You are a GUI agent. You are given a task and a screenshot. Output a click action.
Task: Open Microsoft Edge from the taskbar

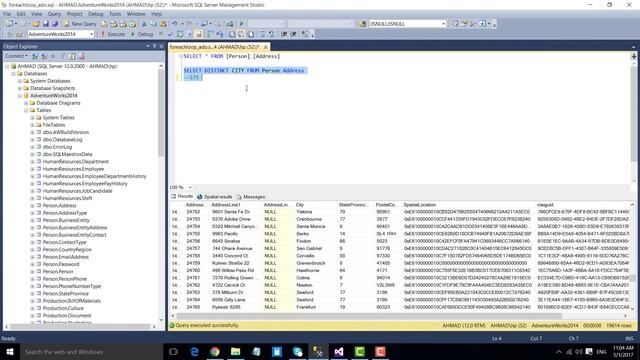[194, 352]
